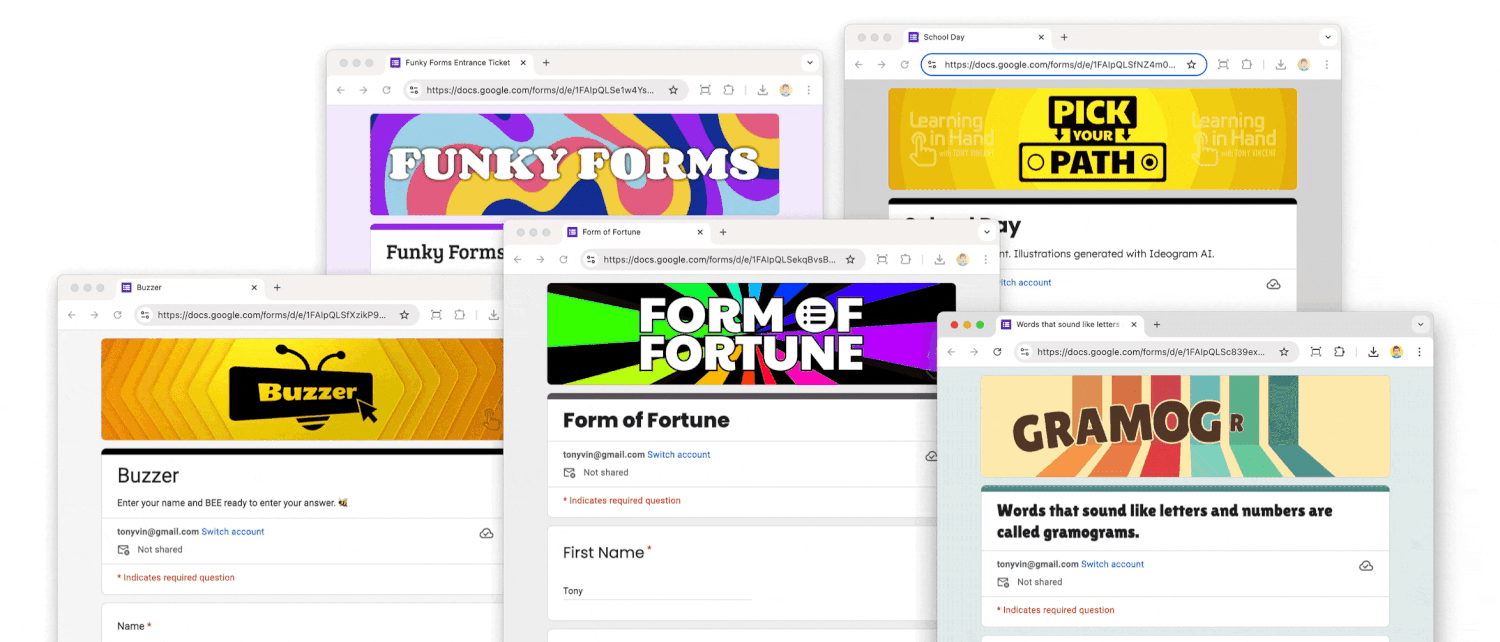Click the cloud icon on the gramograms form
The image size is (1500, 642).
1366,565
